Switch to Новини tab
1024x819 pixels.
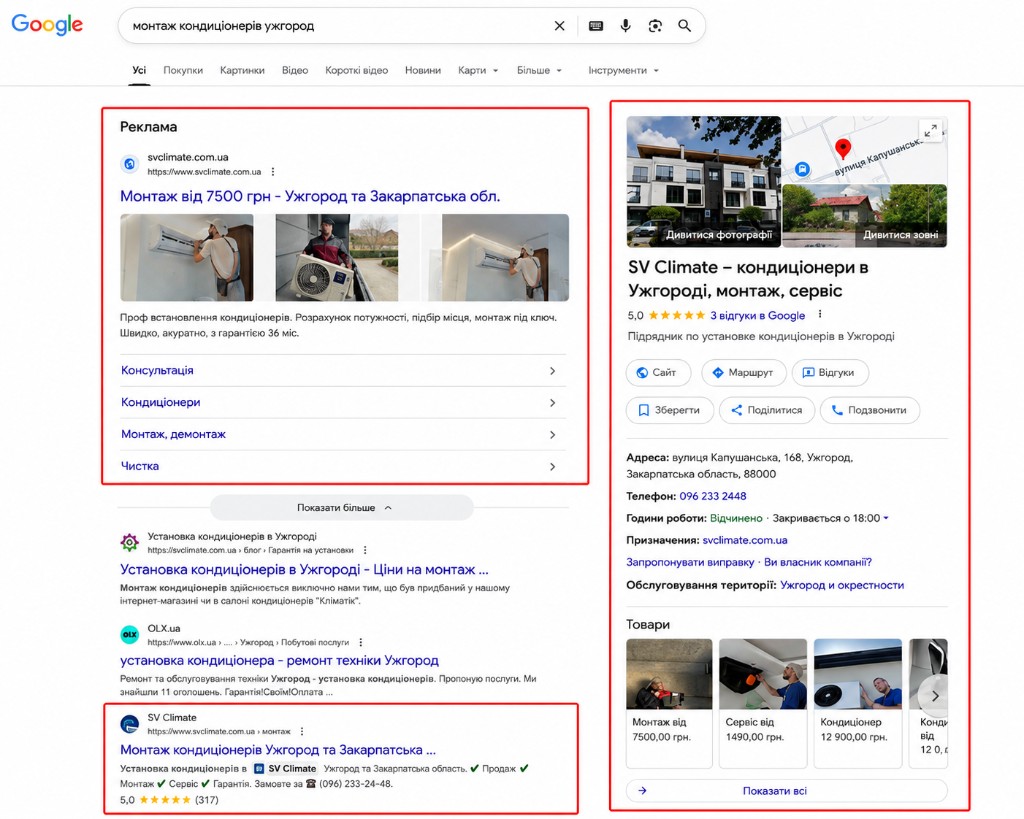click(x=423, y=71)
